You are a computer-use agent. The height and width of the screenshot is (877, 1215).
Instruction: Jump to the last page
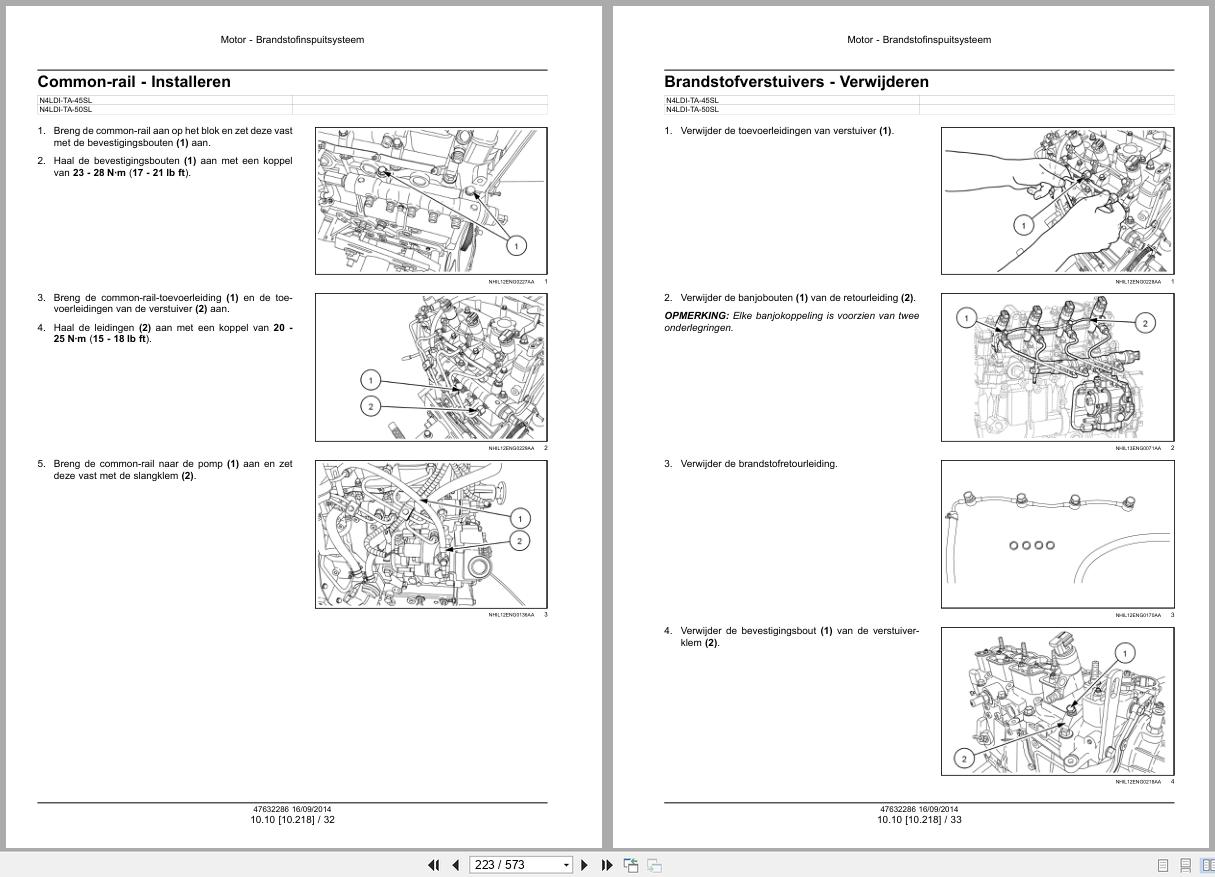[606, 864]
